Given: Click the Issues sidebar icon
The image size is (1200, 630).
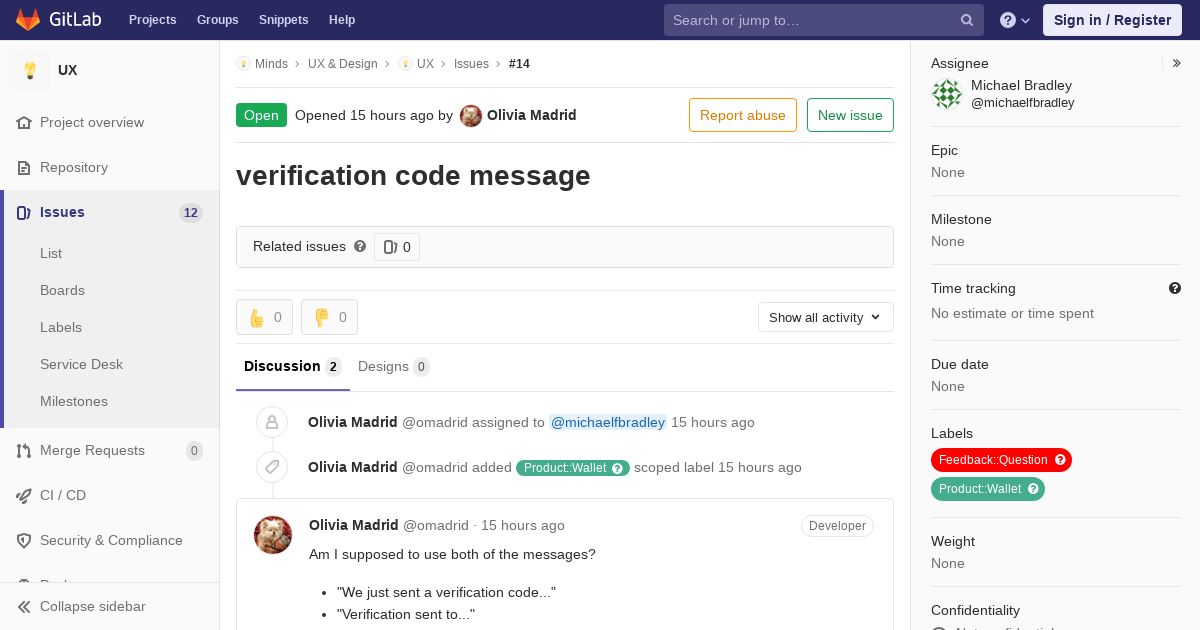Looking at the screenshot, I should coord(24,212).
